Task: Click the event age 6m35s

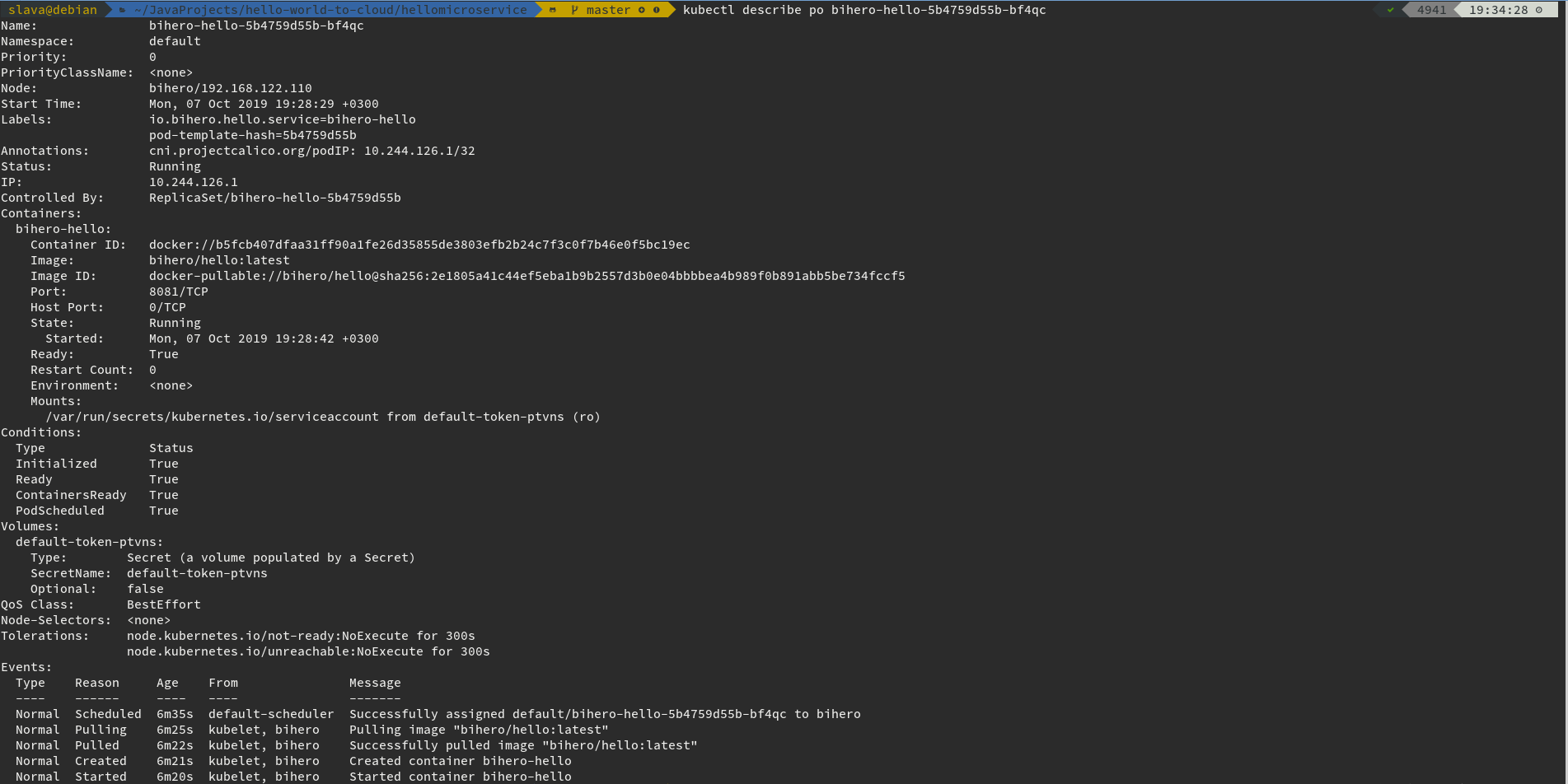Action: [175, 714]
